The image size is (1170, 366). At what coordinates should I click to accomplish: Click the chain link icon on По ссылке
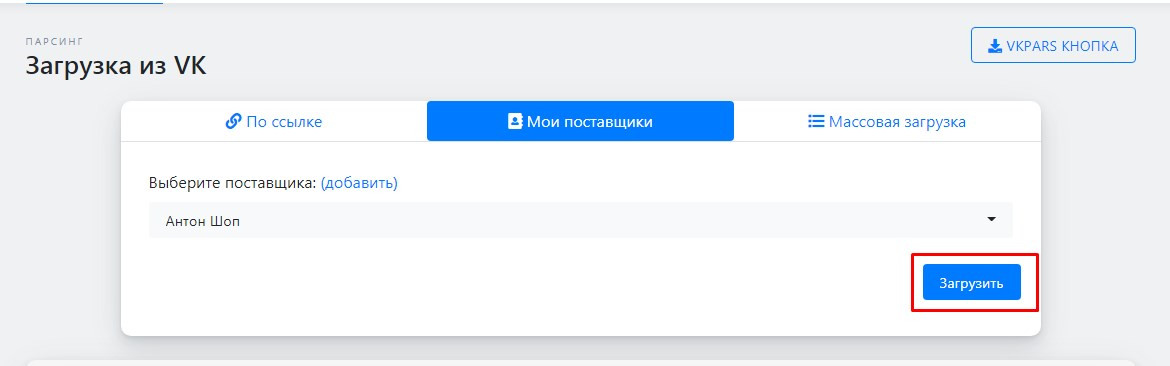click(234, 121)
